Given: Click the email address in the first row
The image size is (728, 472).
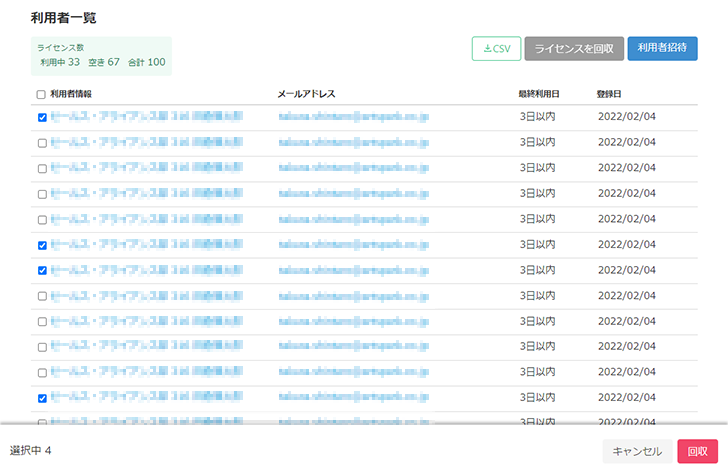Looking at the screenshot, I should click(354, 117).
